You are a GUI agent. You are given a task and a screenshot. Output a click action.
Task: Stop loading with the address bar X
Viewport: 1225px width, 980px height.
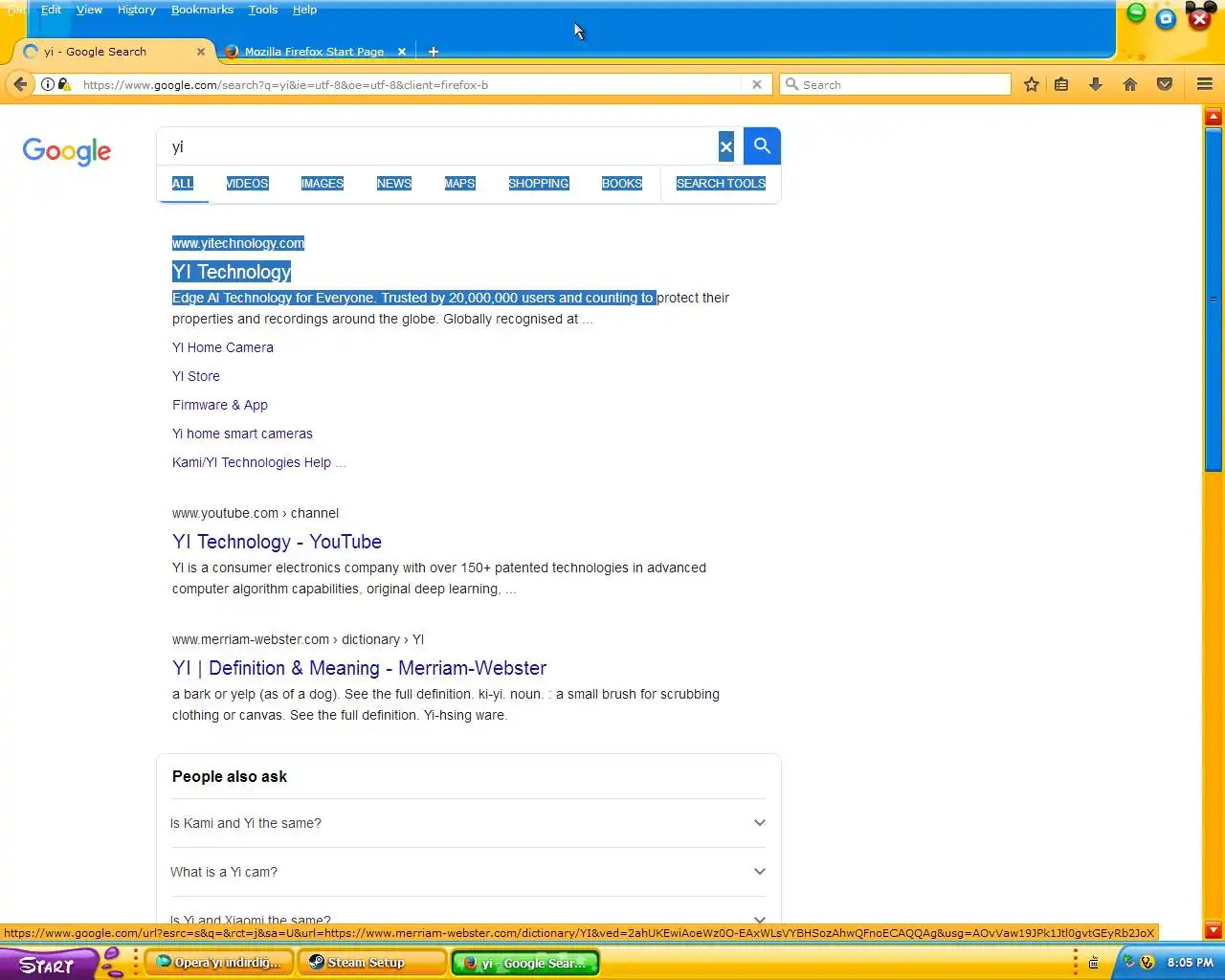[x=757, y=84]
